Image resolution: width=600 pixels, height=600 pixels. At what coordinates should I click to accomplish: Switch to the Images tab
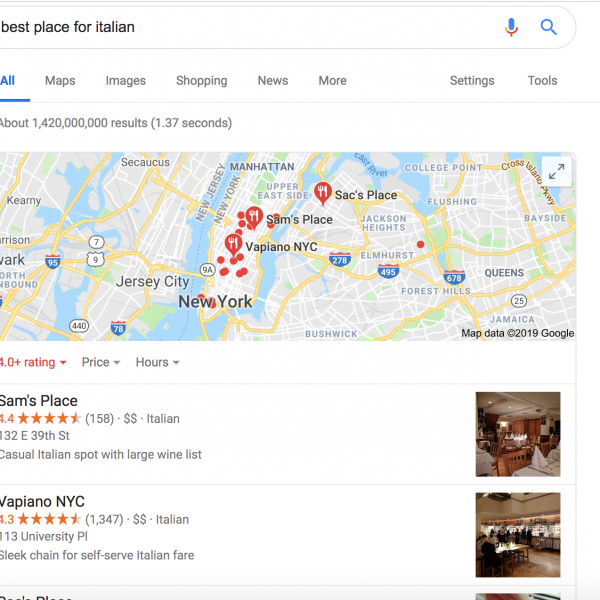tap(126, 81)
